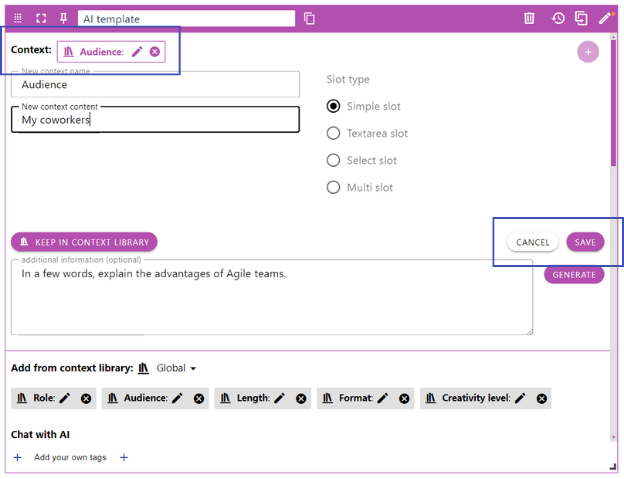Toggle fullscreen with the expand icon
The height and width of the screenshot is (479, 624).
(x=41, y=18)
